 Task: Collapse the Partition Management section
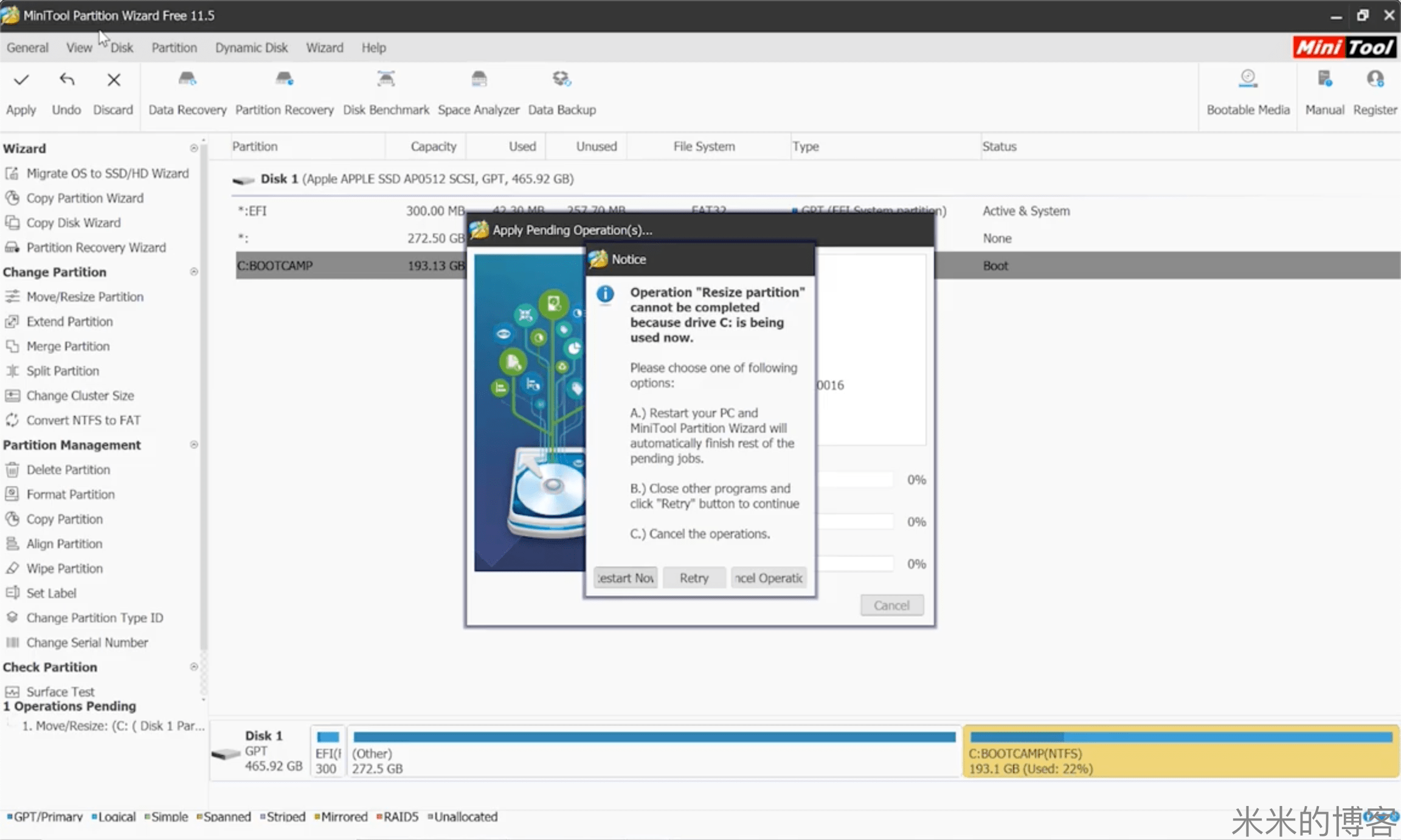coord(193,445)
